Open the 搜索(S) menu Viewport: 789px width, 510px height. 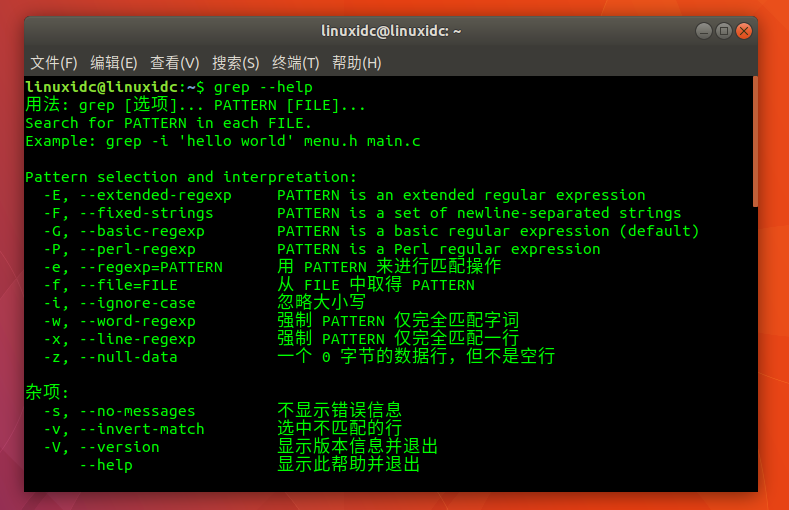click(235, 63)
